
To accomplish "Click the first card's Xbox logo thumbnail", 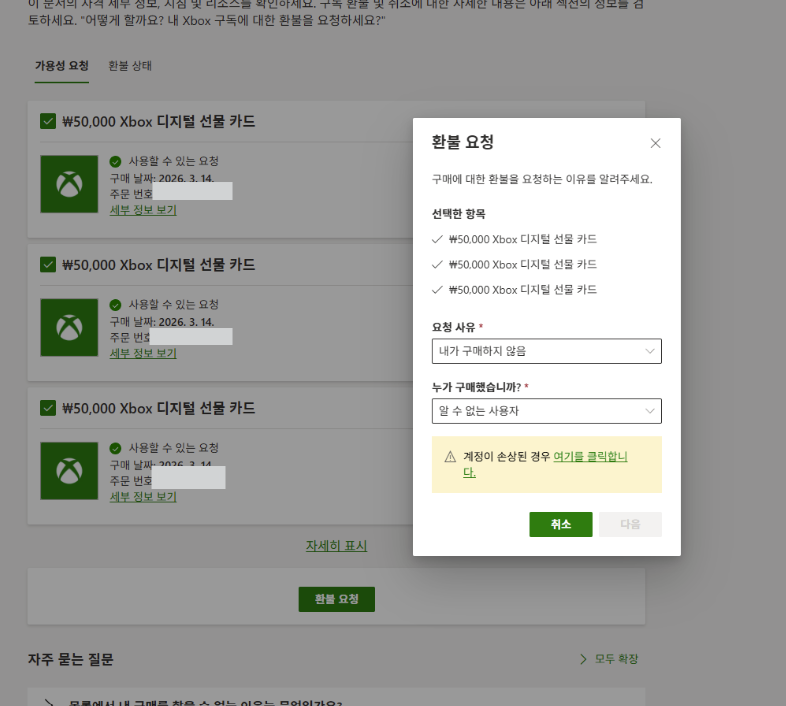I will [x=69, y=184].
